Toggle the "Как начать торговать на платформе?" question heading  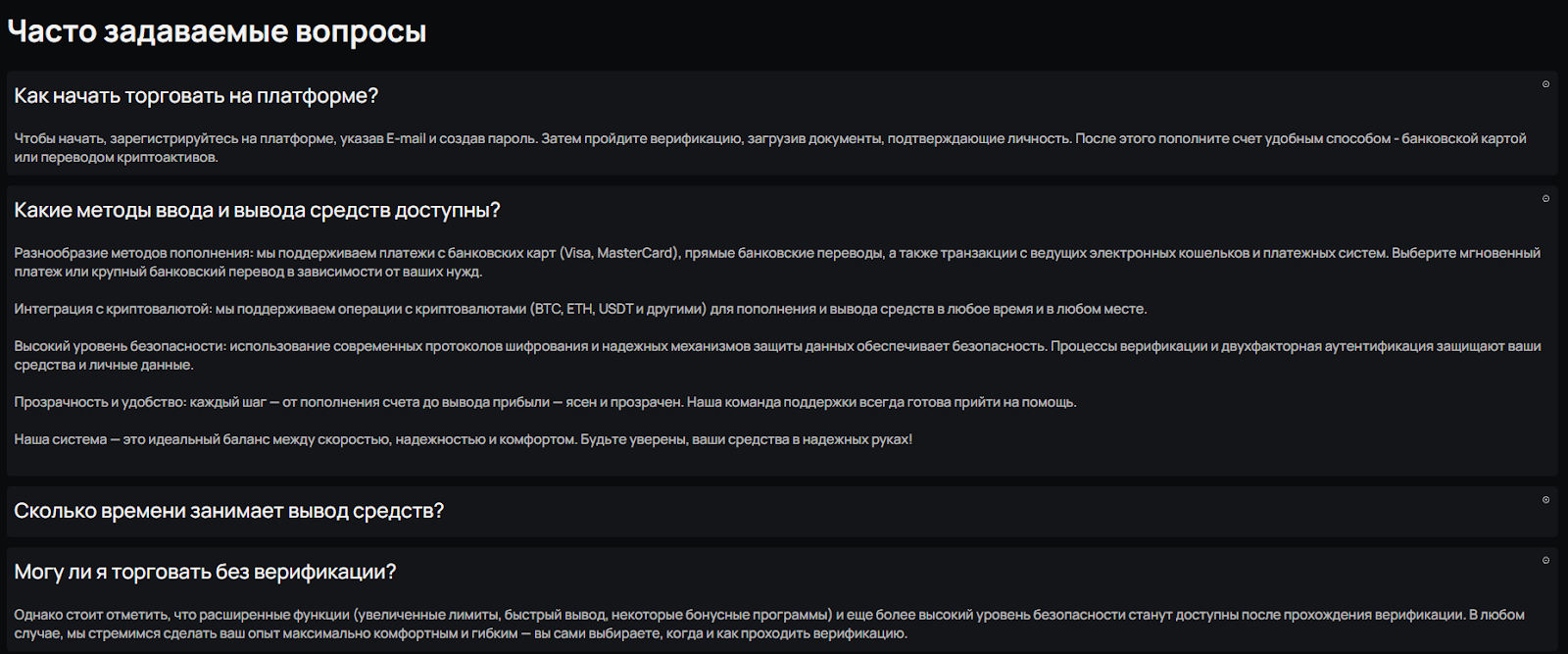196,96
